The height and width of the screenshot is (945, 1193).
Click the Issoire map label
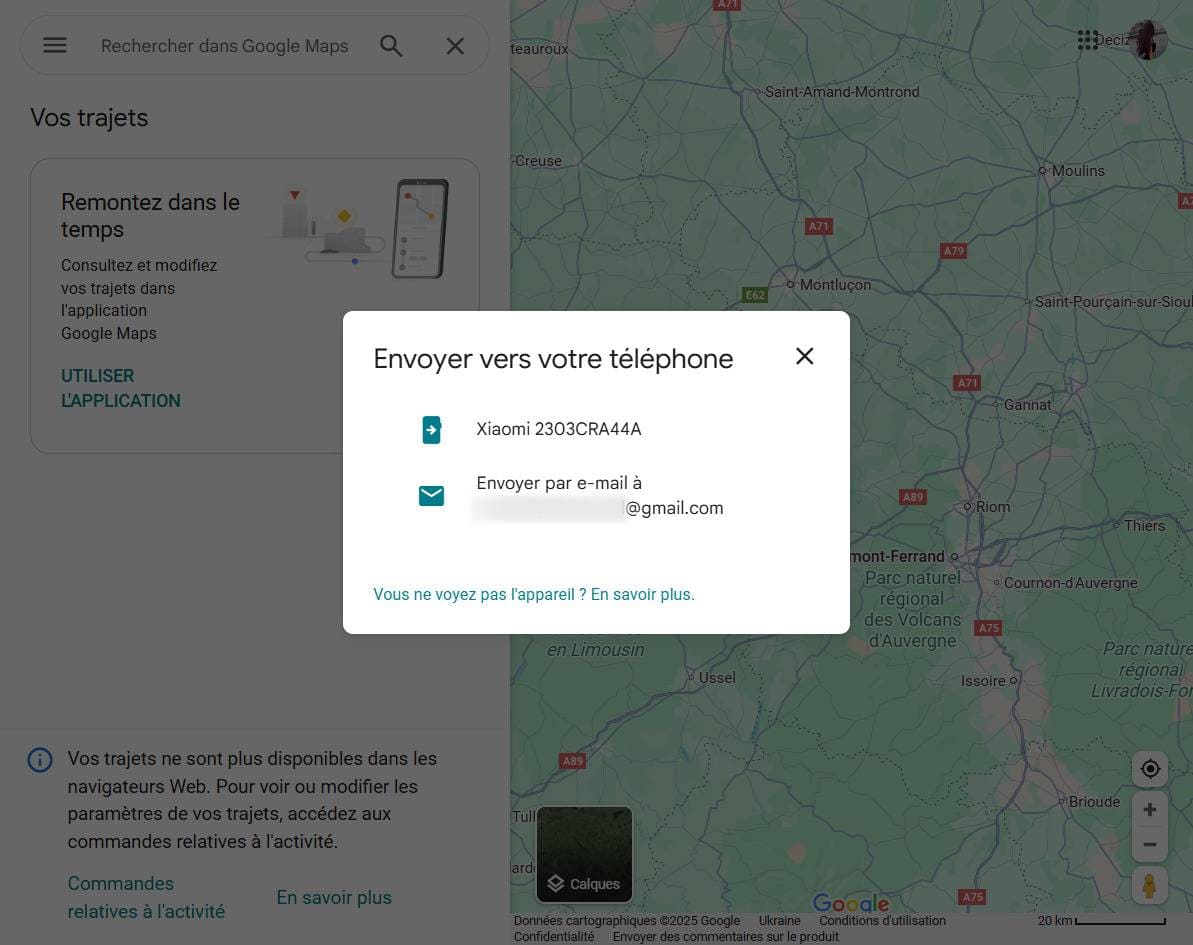tap(983, 681)
